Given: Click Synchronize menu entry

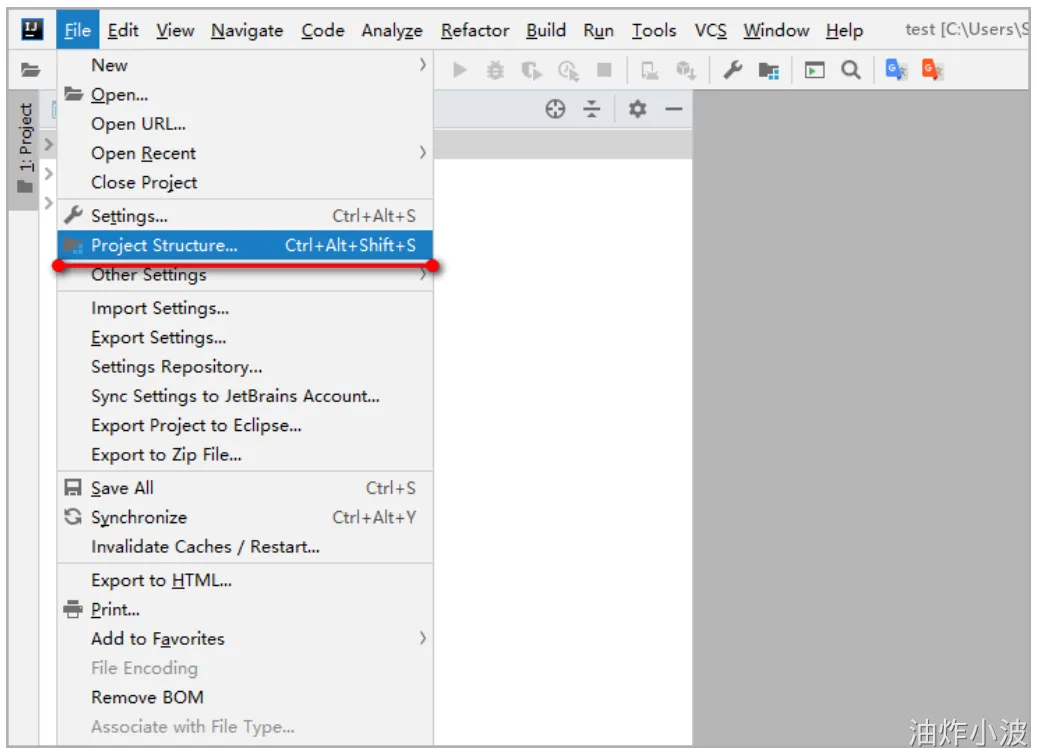Looking at the screenshot, I should point(245,517).
